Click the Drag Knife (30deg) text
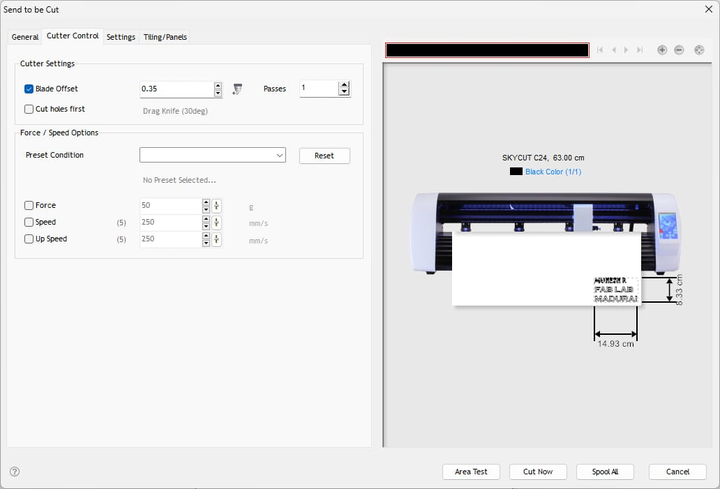The height and width of the screenshot is (489, 720). pyautogui.click(x=175, y=111)
